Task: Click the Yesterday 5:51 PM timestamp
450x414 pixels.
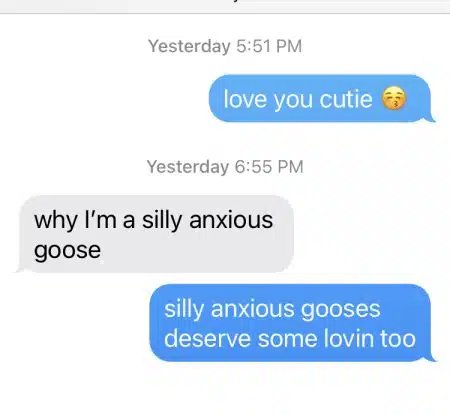Action: click(x=225, y=46)
